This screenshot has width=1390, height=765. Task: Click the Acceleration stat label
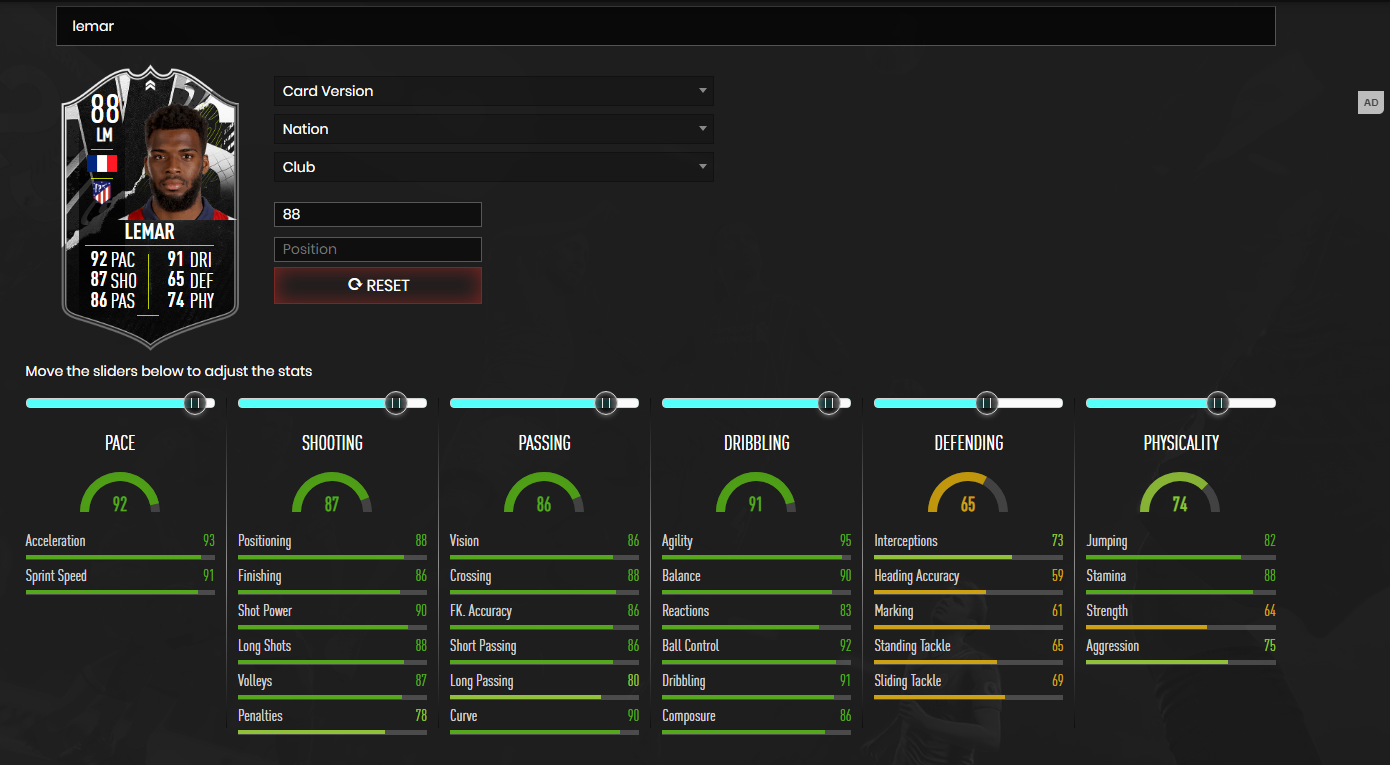click(56, 541)
